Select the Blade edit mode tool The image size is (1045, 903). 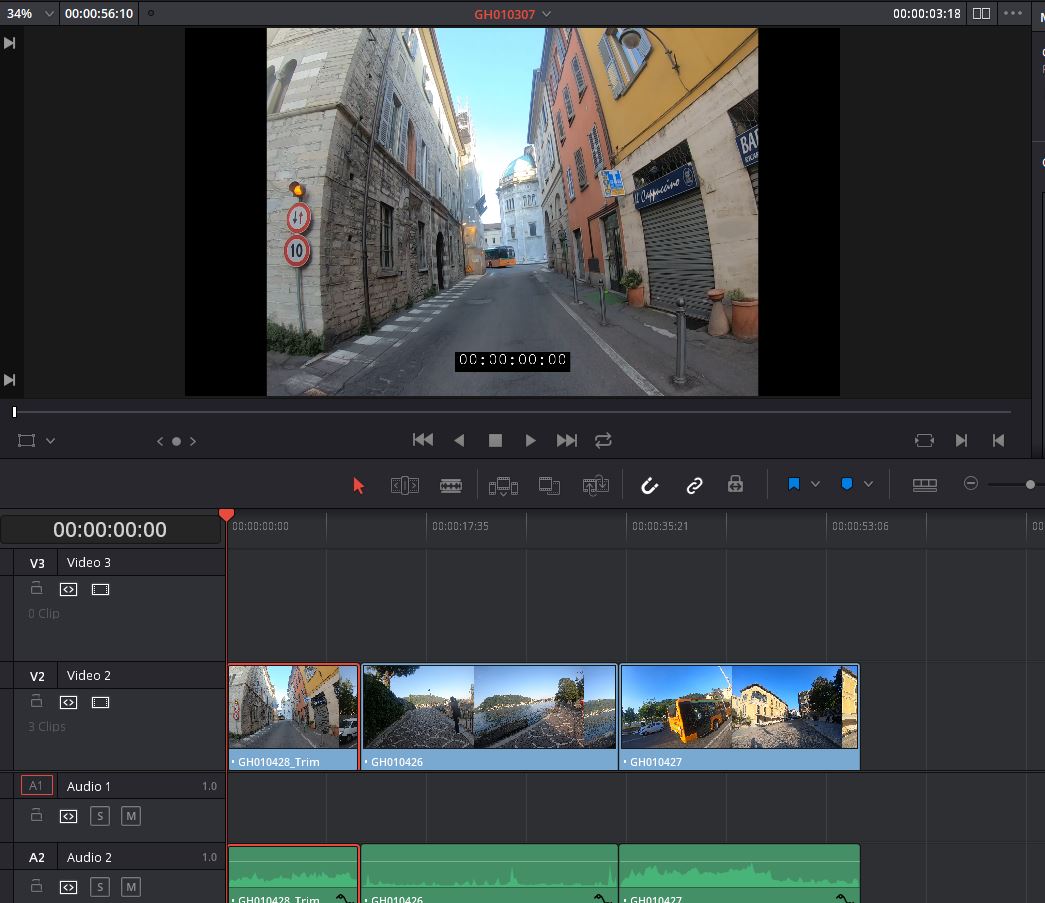pos(451,485)
